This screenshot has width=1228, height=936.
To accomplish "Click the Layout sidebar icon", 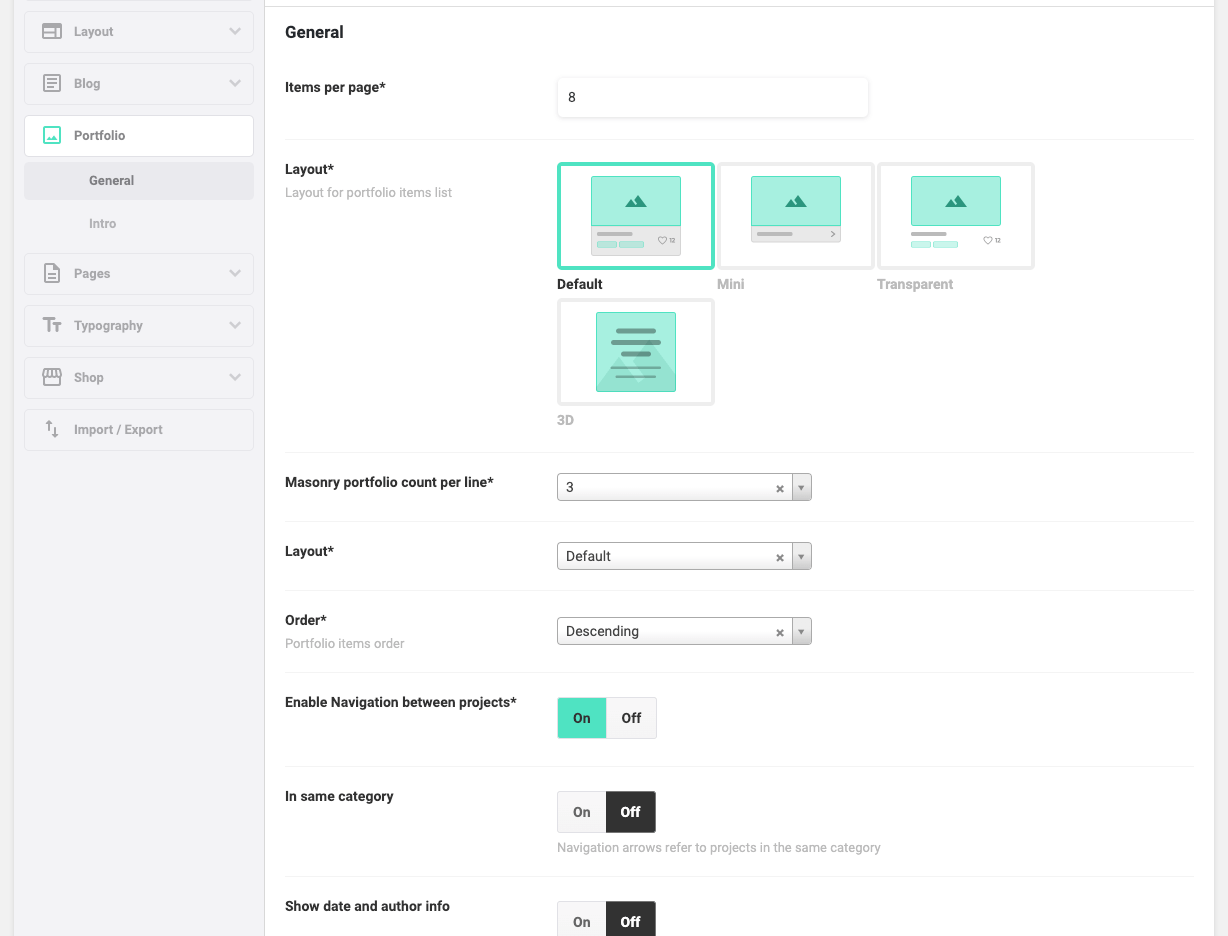I will (52, 31).
